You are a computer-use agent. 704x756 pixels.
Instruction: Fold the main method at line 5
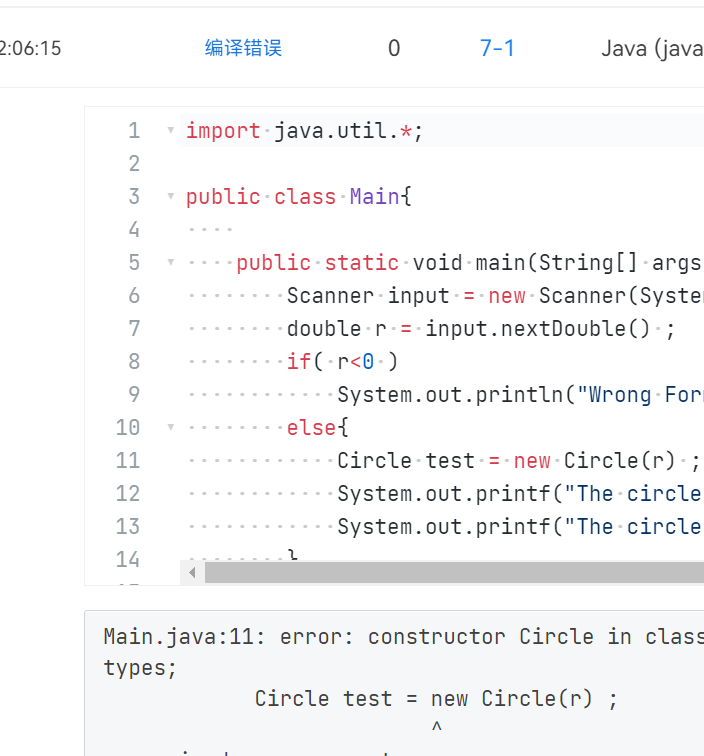point(170,263)
